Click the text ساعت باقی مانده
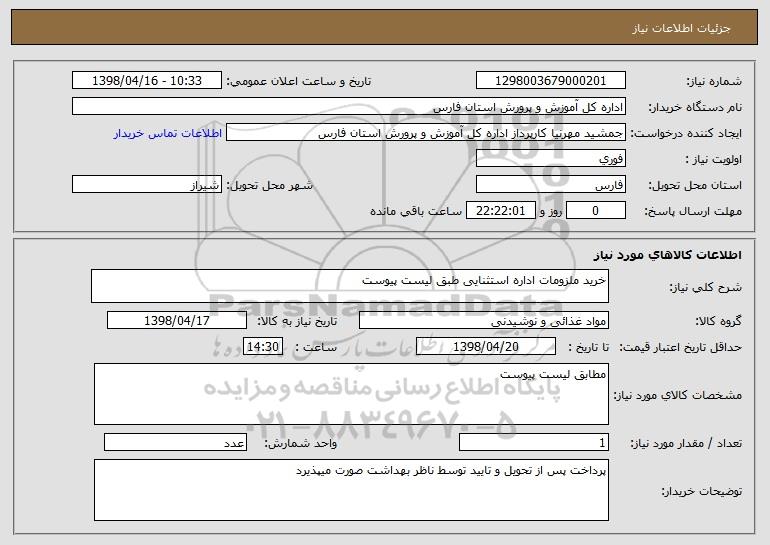This screenshot has height=545, width=770. pyautogui.click(x=416, y=211)
